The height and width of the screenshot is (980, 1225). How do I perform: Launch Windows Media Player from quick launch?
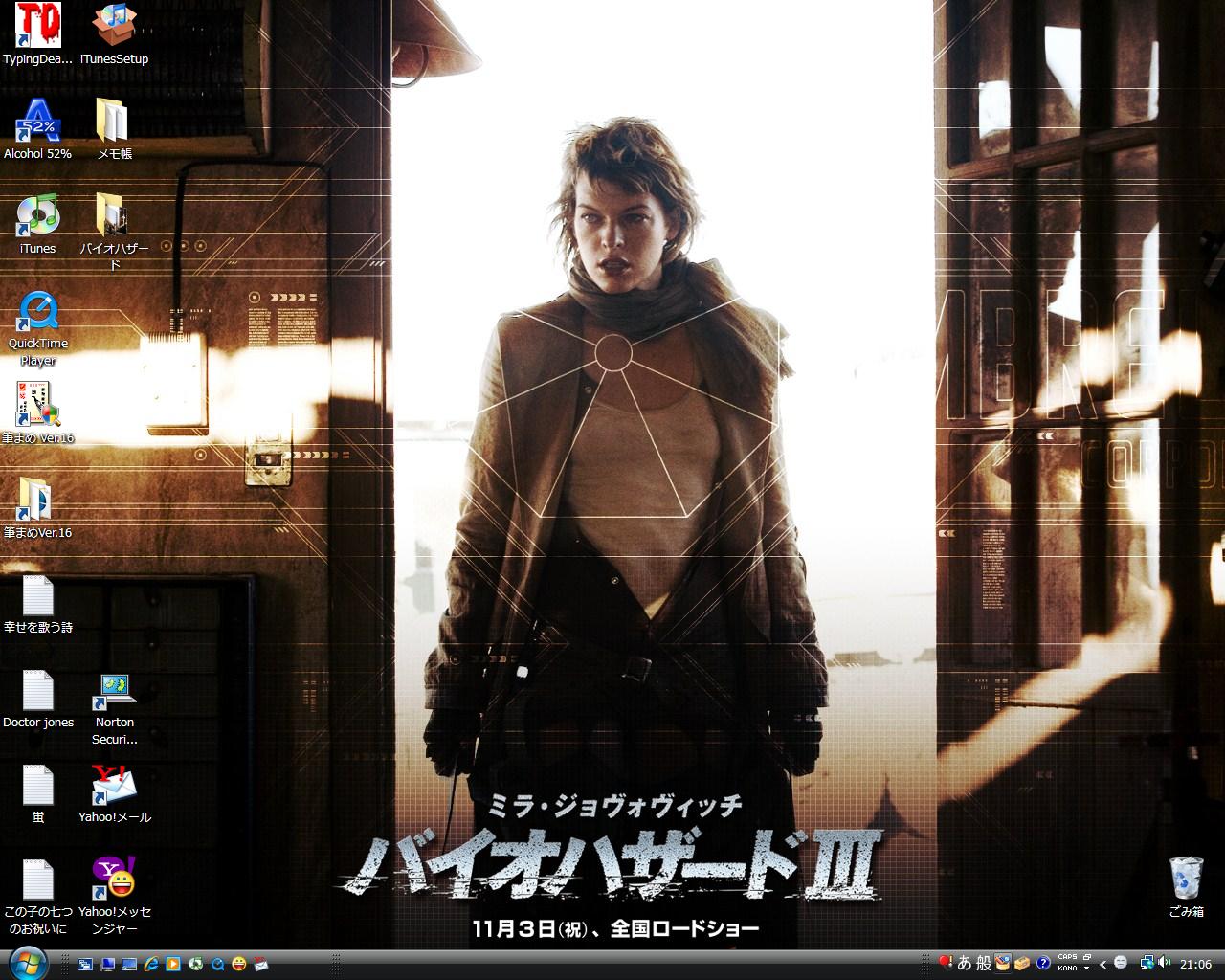pos(173,964)
